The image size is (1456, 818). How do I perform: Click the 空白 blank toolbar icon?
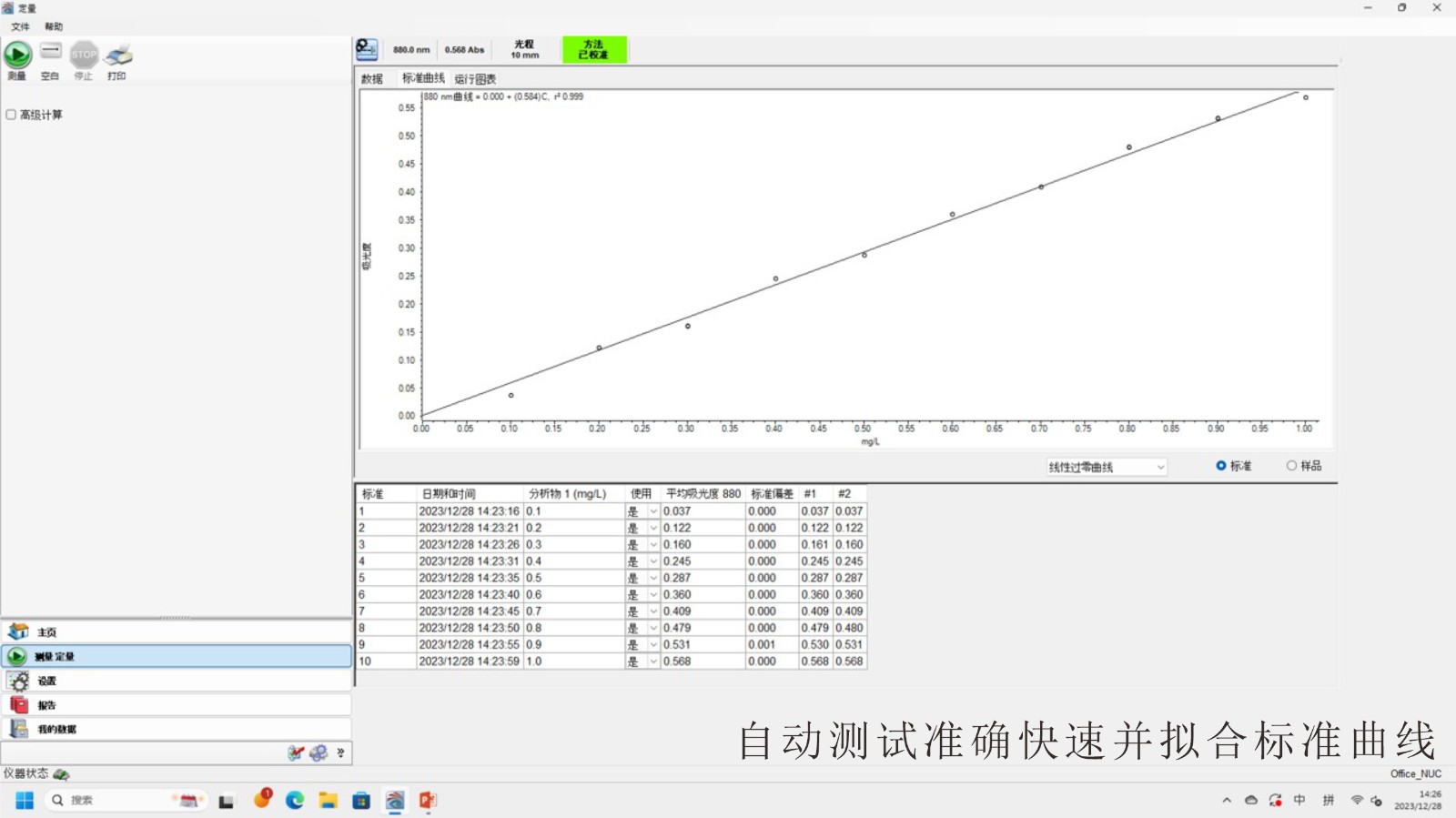coord(51,53)
